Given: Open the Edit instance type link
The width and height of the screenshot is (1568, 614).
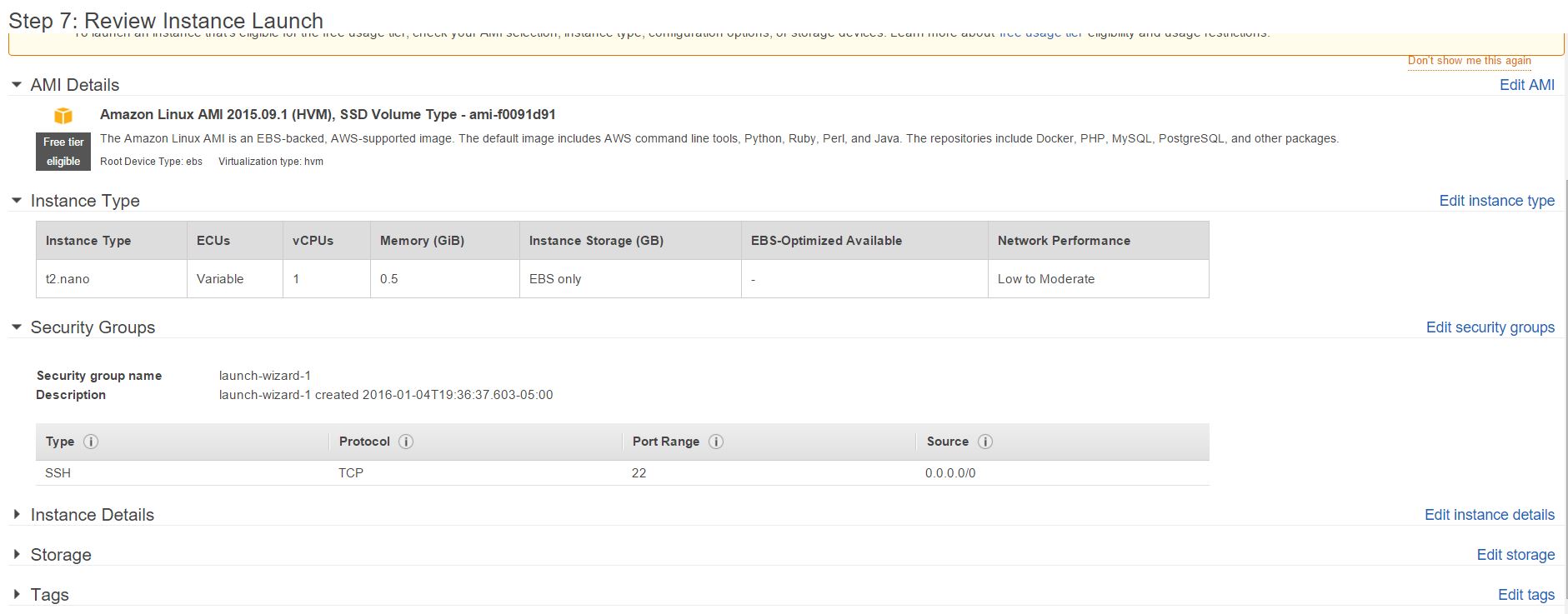Looking at the screenshot, I should (1496, 201).
